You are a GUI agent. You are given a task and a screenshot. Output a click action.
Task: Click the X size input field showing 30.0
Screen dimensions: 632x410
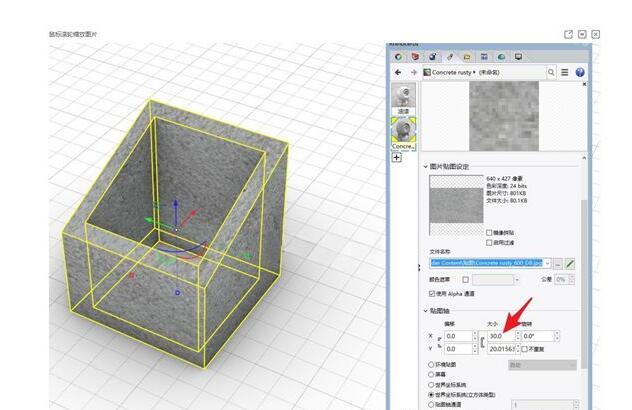499,337
